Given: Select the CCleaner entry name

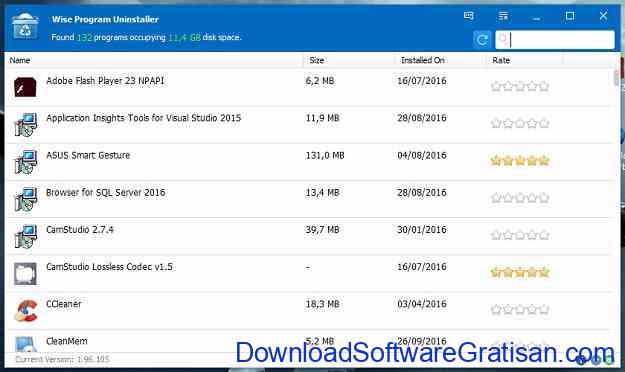Looking at the screenshot, I should (x=64, y=304).
